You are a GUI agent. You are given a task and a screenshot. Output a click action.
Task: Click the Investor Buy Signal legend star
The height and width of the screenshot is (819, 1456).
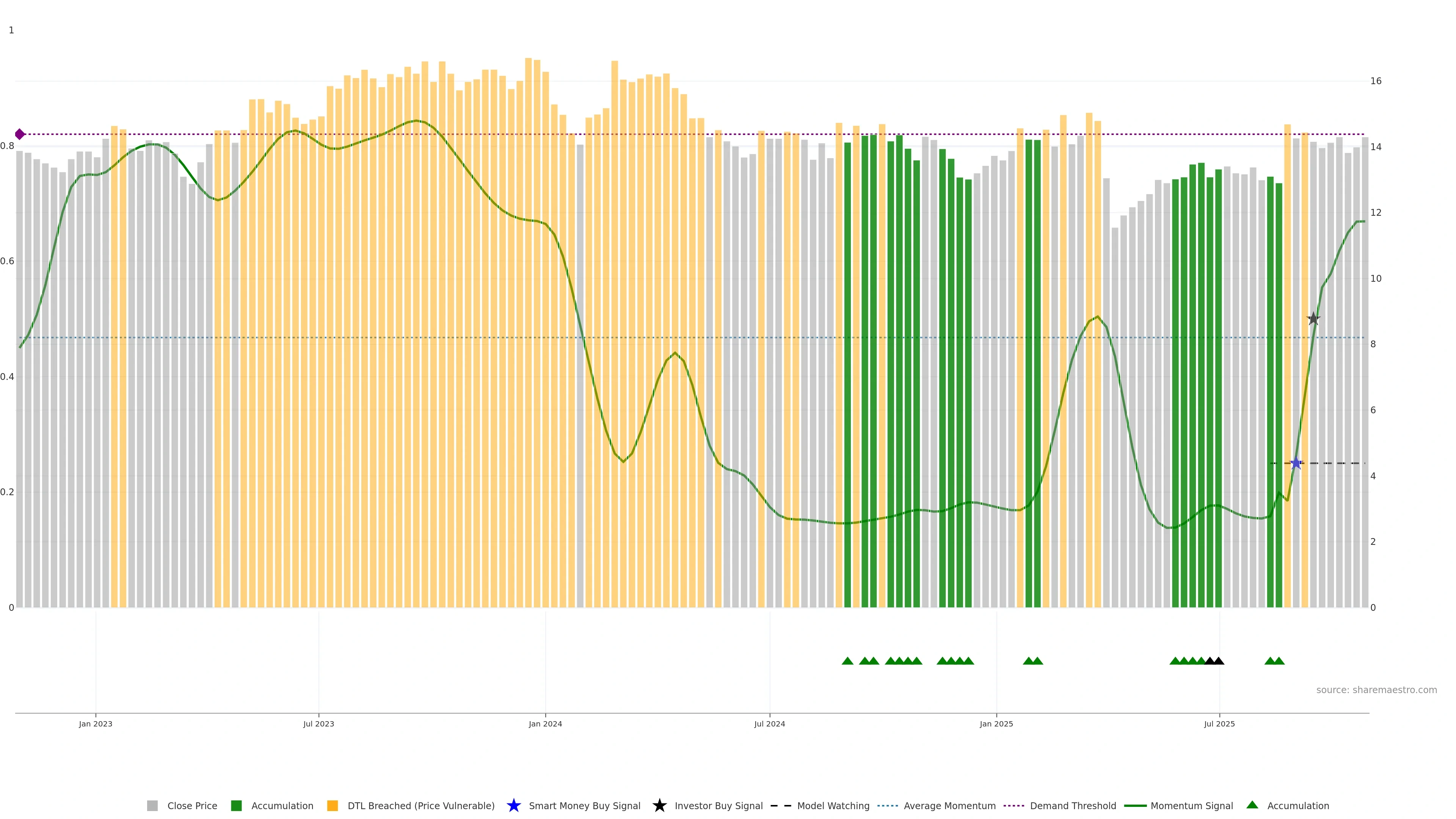click(x=659, y=805)
